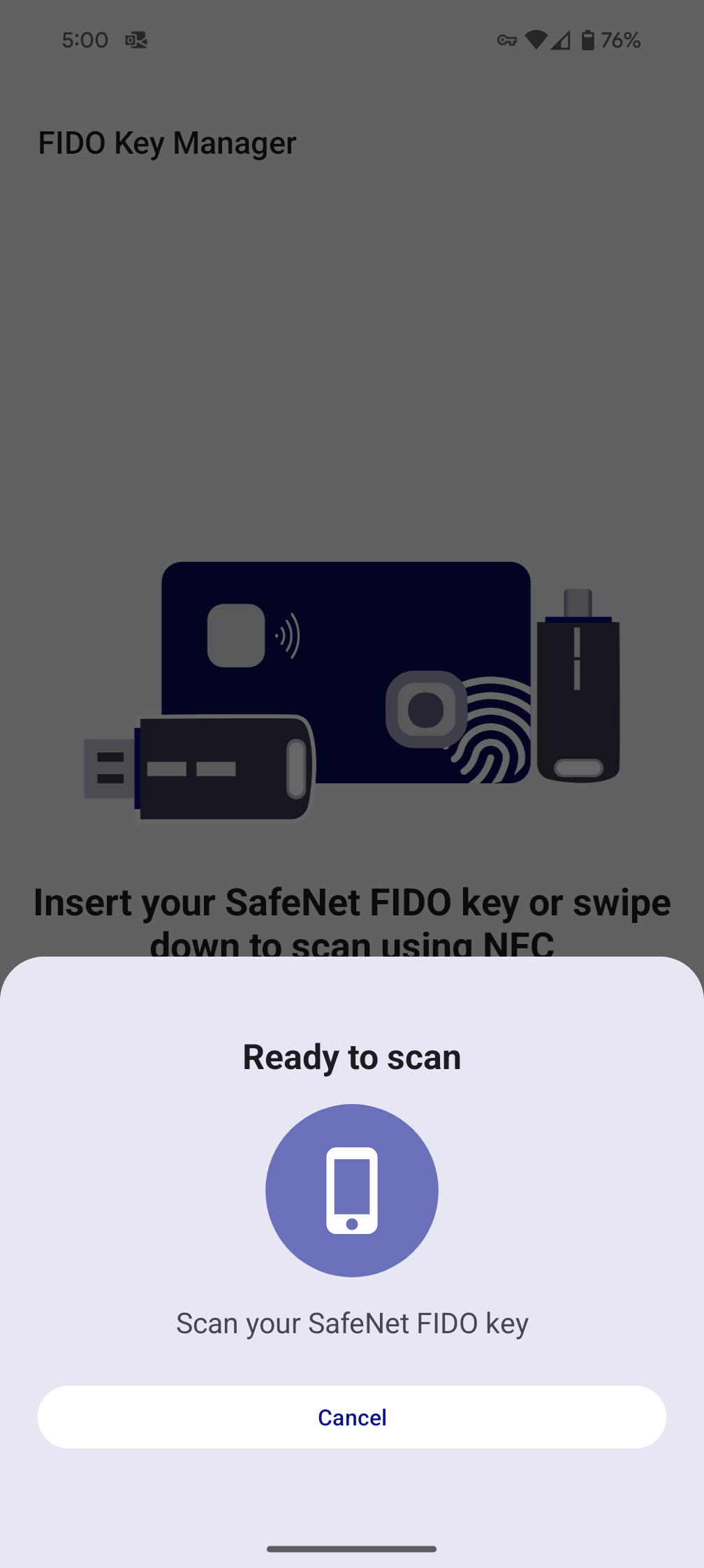
Task: Tap the cellular signal icon
Action: [x=560, y=40]
